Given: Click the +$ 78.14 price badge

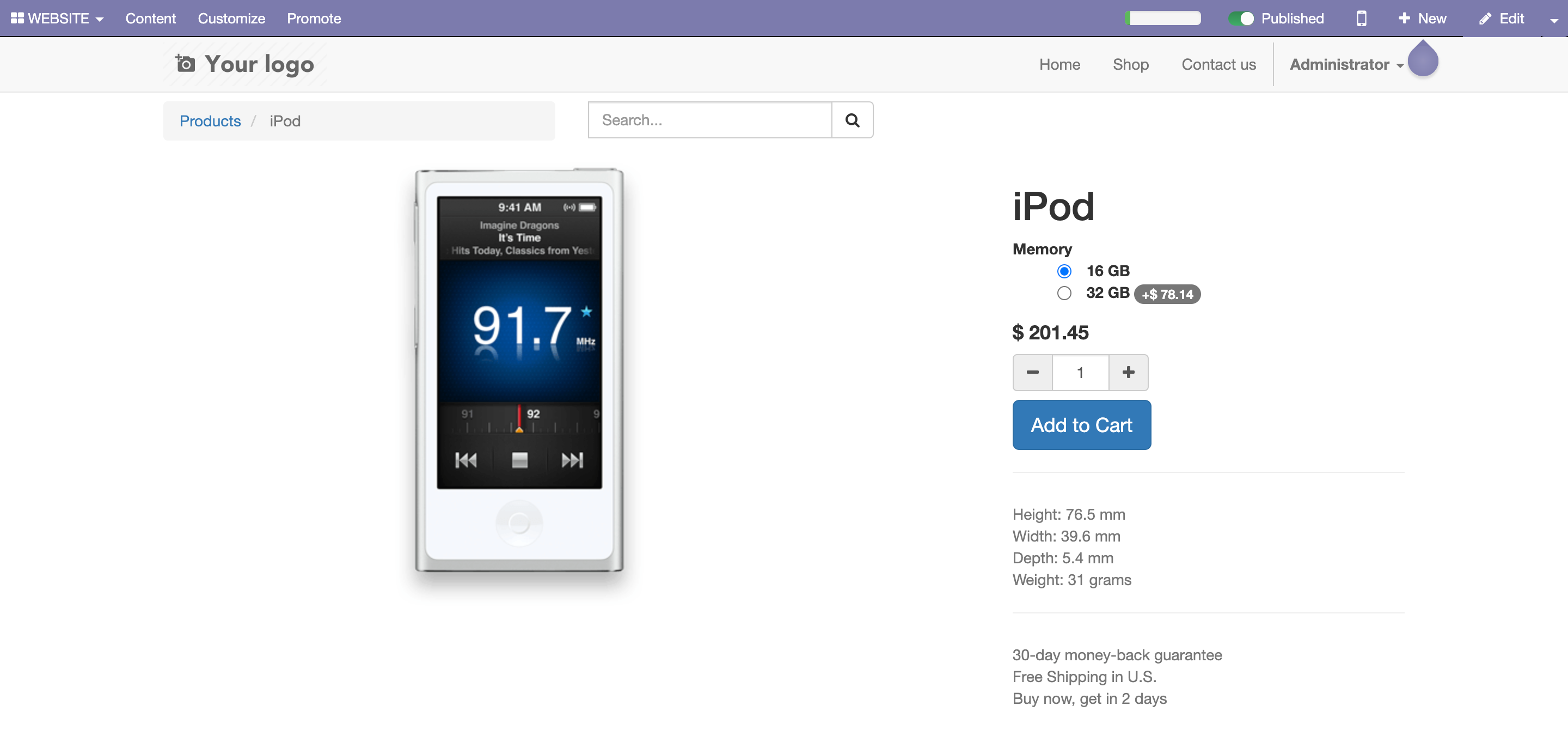Looking at the screenshot, I should [1167, 294].
